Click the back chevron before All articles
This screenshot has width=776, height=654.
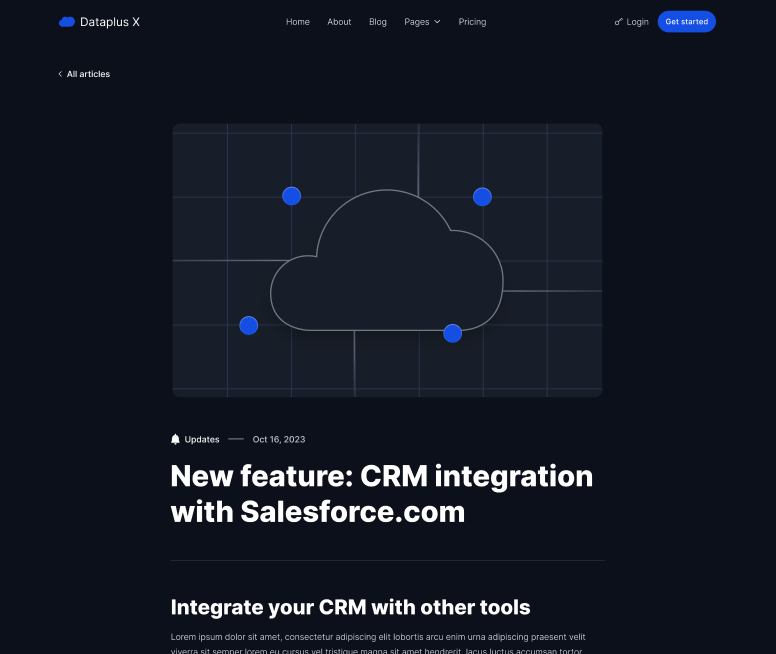(60, 74)
